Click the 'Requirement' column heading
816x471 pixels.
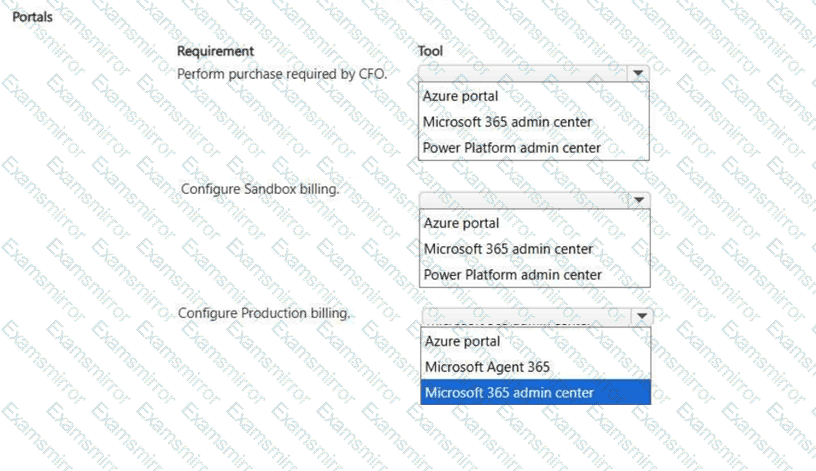point(215,51)
